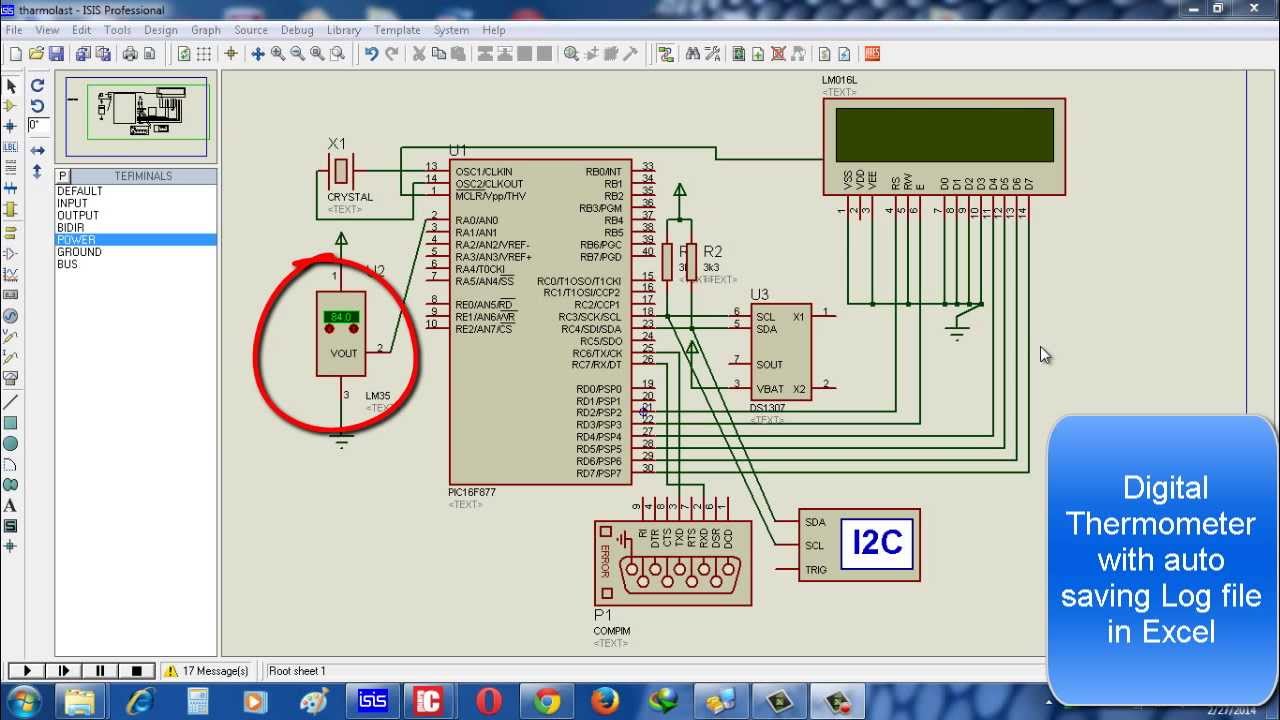1280x720 pixels.
Task: Zoom to view entire sheet
Action: pyautogui.click(x=318, y=54)
